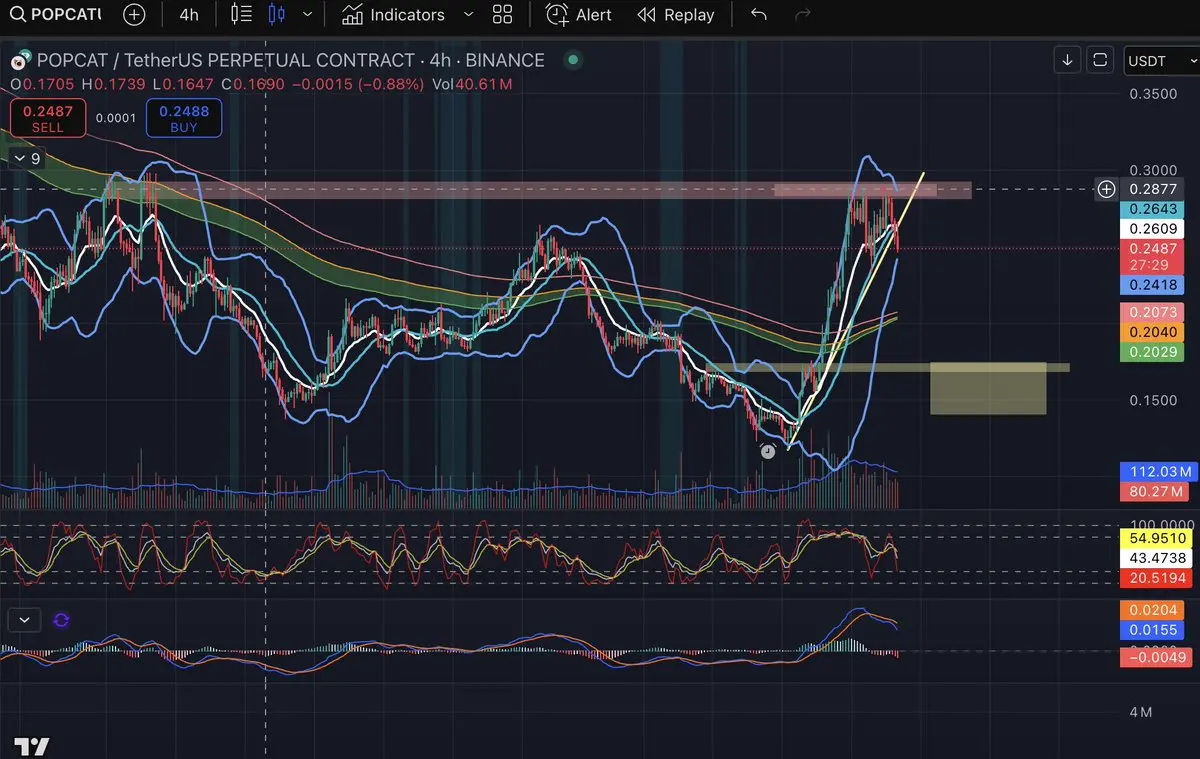This screenshot has height=759, width=1200.
Task: Click the alarm clock marker on chart
Action: click(768, 452)
